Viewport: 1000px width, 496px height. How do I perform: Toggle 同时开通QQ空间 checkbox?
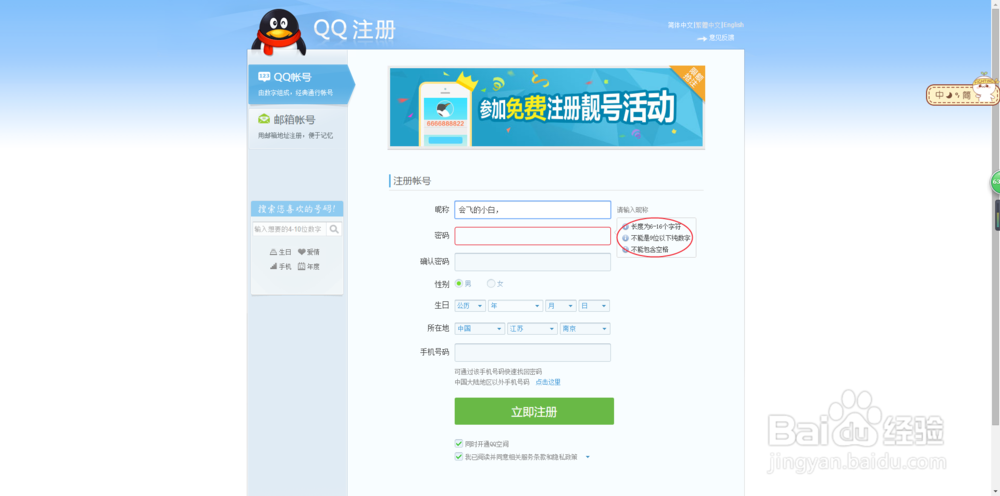tap(459, 443)
